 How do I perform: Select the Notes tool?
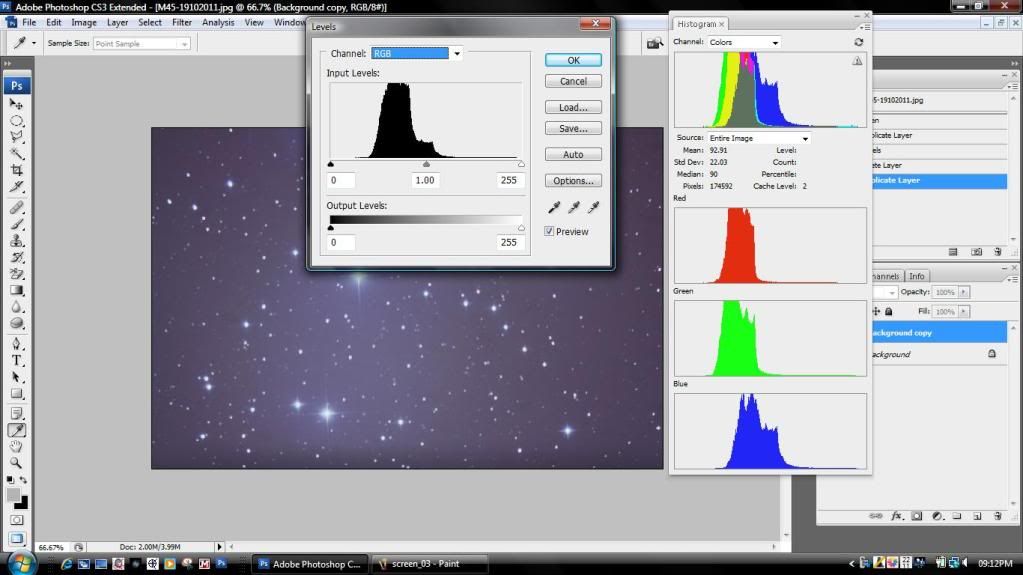16,414
